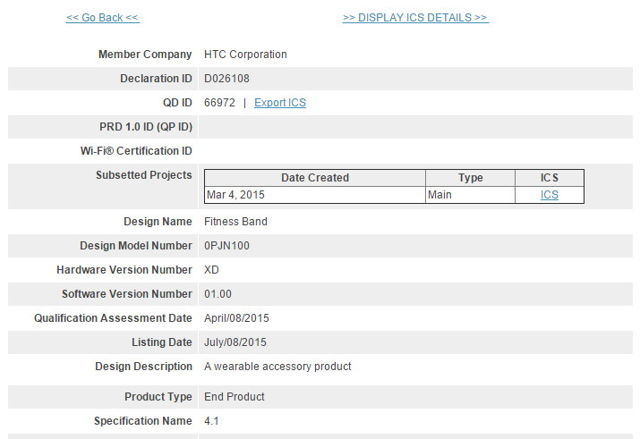The width and height of the screenshot is (640, 439).
Task: Open the DISPLAY ICS DETAILS link
Action: [415, 17]
